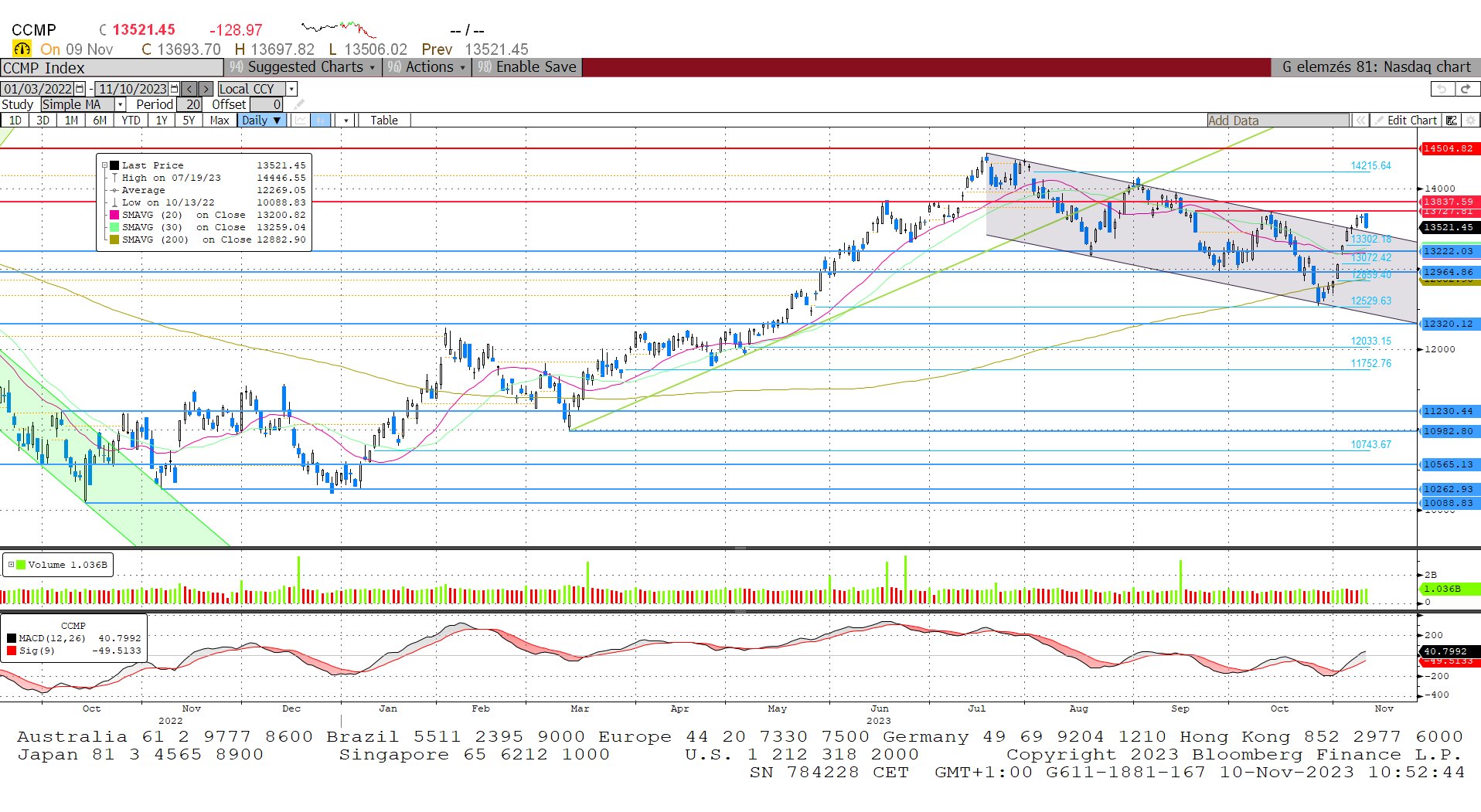The height and width of the screenshot is (812, 1481).
Task: Click the High marker icon in legend
Action: point(114,178)
